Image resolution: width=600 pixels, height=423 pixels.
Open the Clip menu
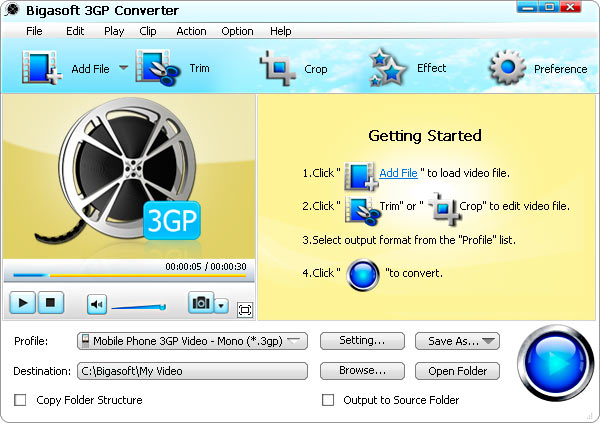pyautogui.click(x=148, y=31)
